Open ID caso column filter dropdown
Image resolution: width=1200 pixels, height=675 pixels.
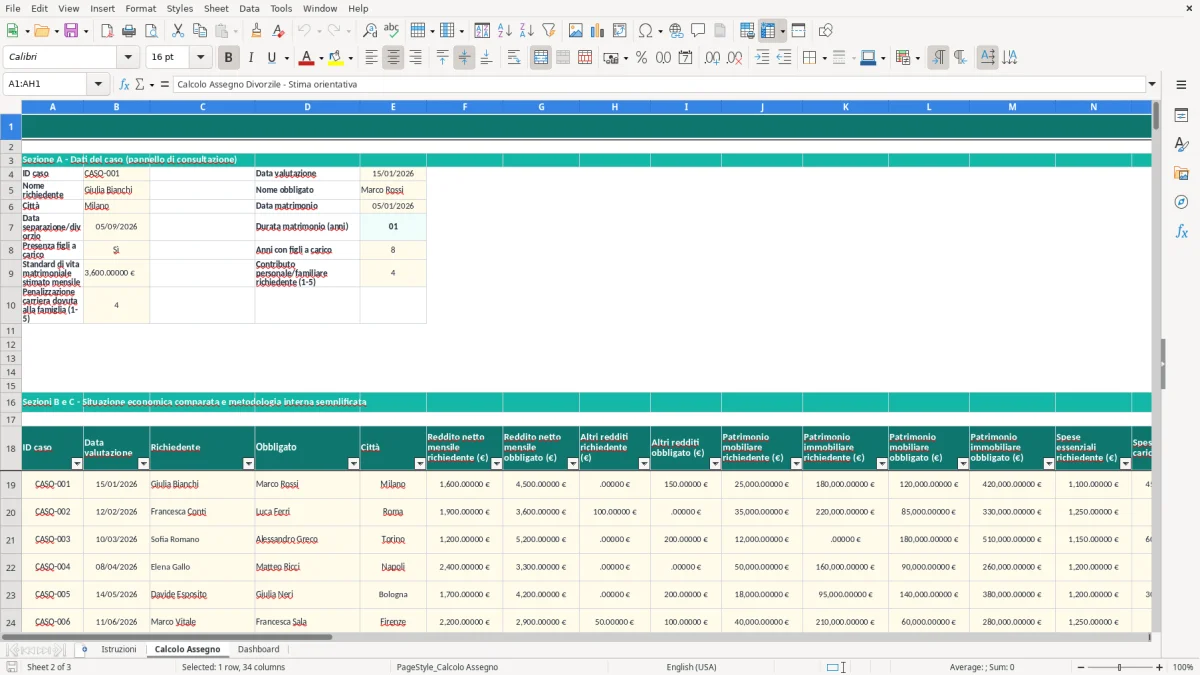tap(77, 464)
